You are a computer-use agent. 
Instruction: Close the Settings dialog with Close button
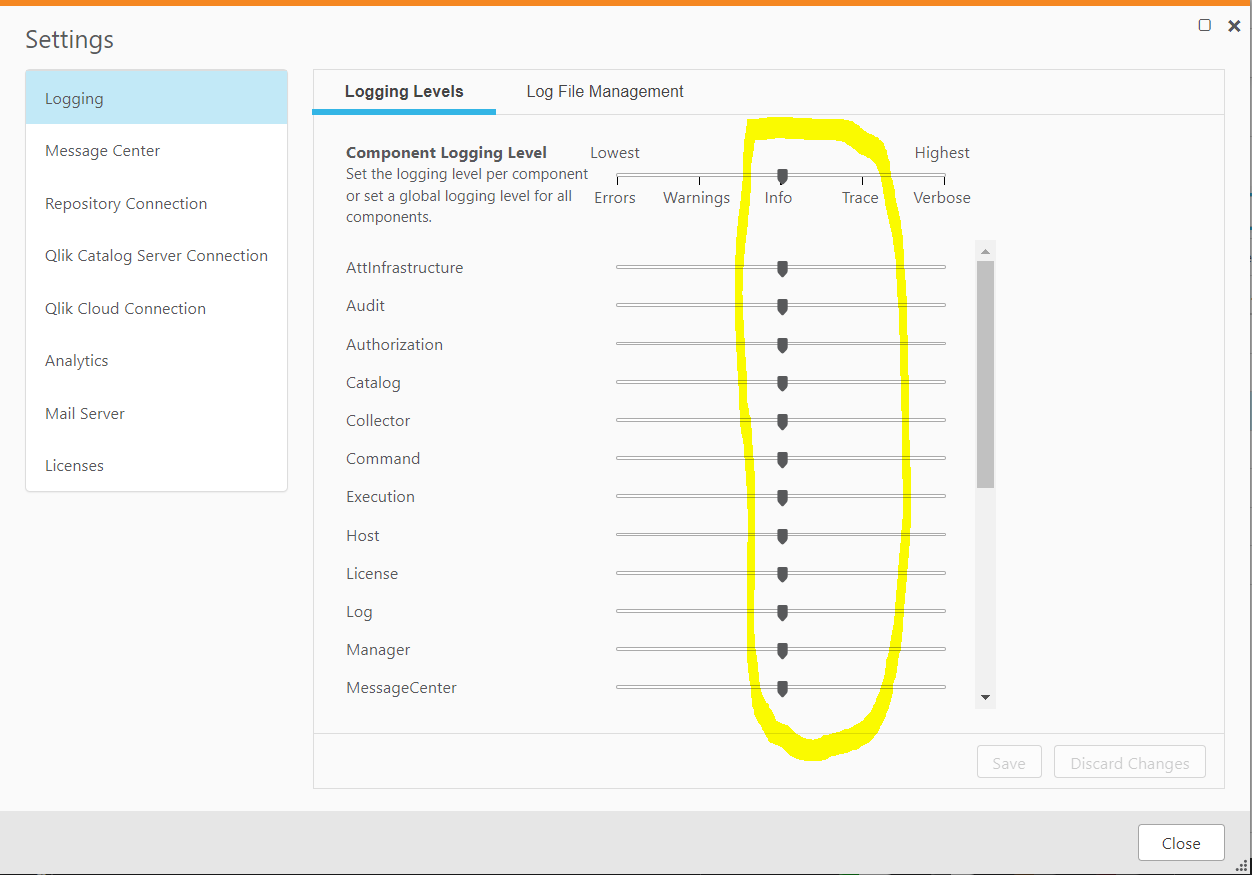tap(1181, 843)
